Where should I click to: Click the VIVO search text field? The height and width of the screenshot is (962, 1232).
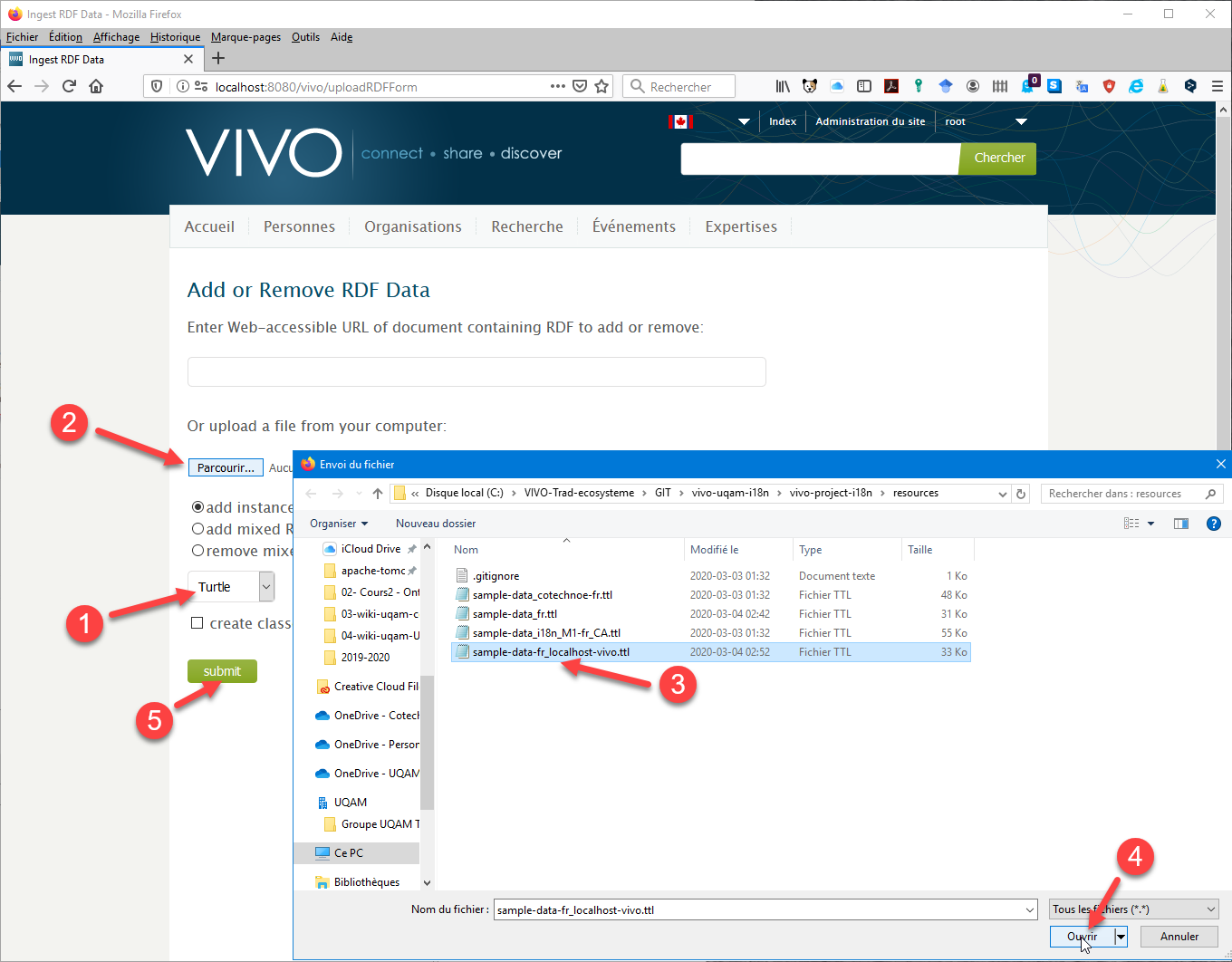(x=820, y=159)
